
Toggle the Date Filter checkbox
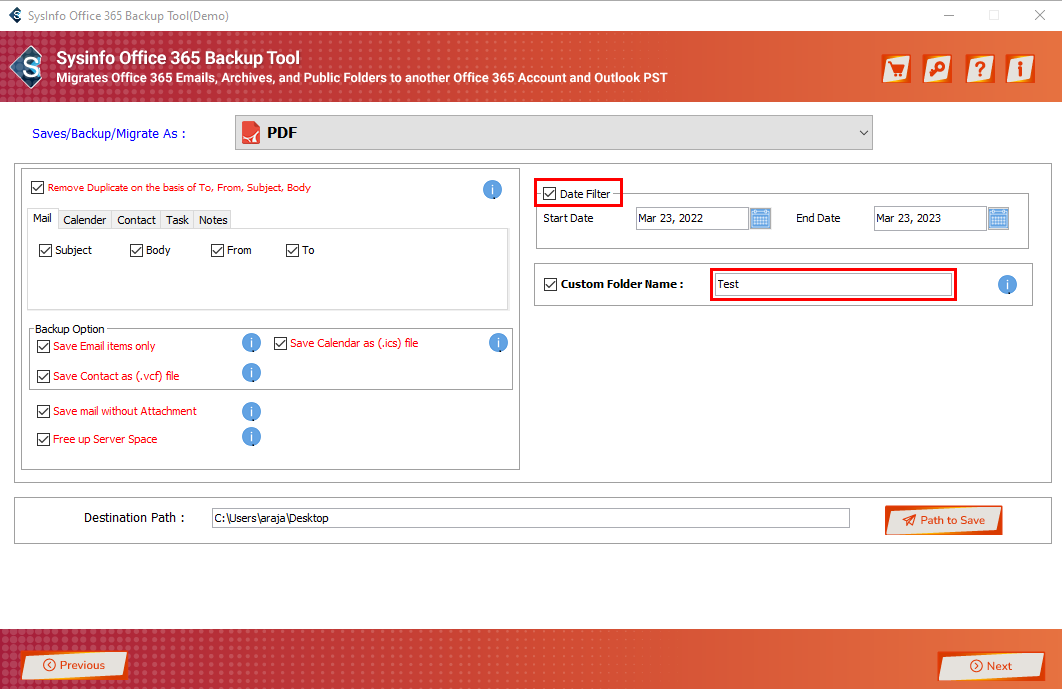tap(550, 194)
